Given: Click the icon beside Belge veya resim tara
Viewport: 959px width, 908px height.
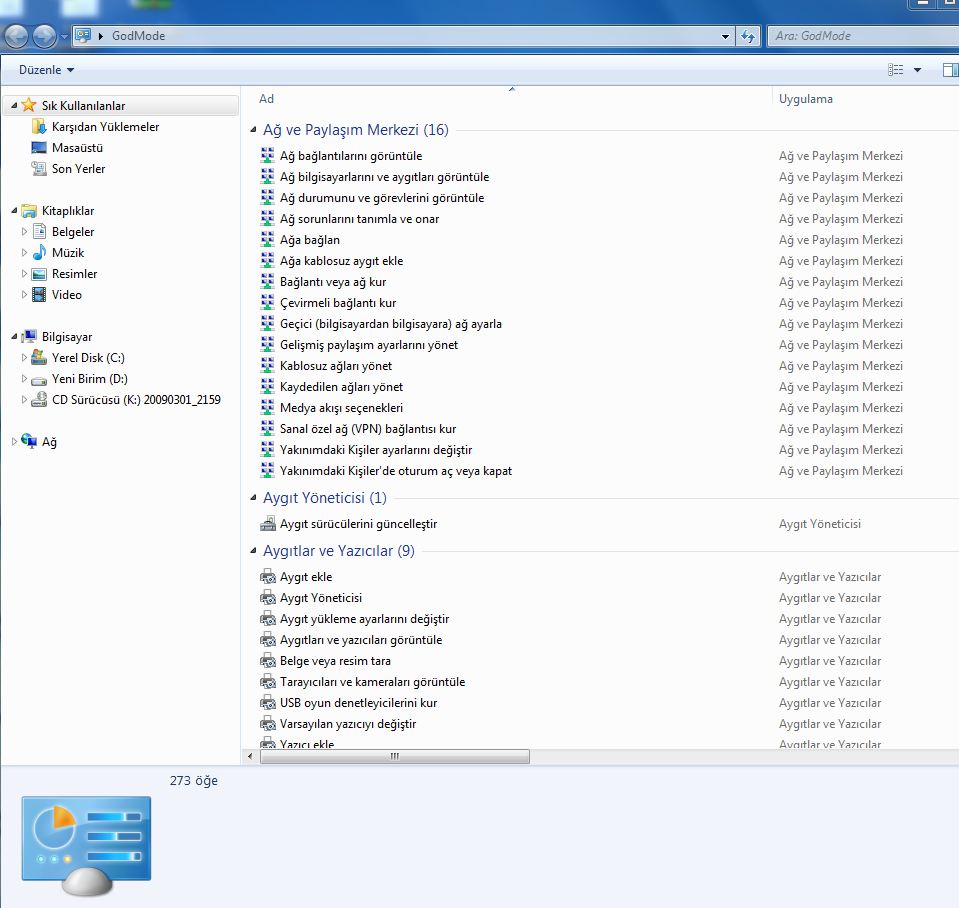Looking at the screenshot, I should (268, 660).
